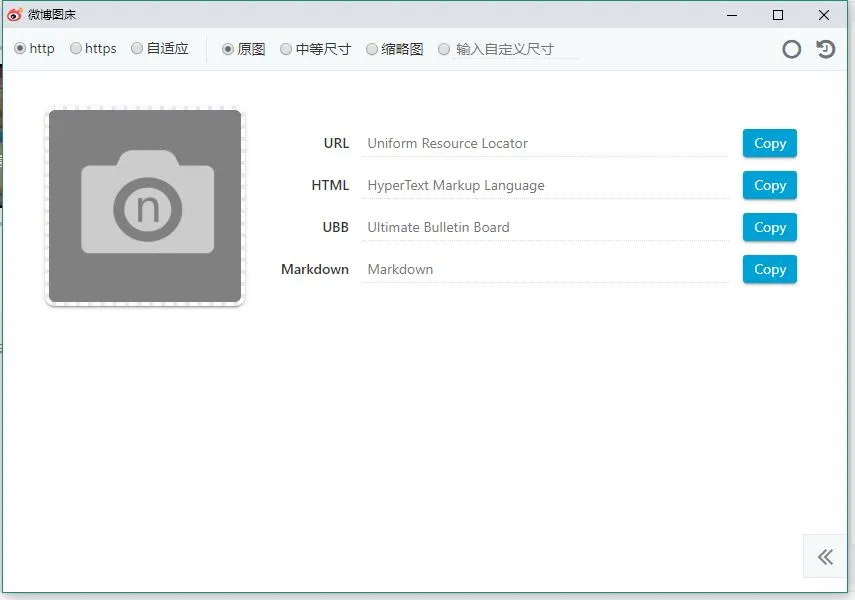Select the http protocol radio button
Image resolution: width=855 pixels, height=600 pixels.
click(20, 49)
